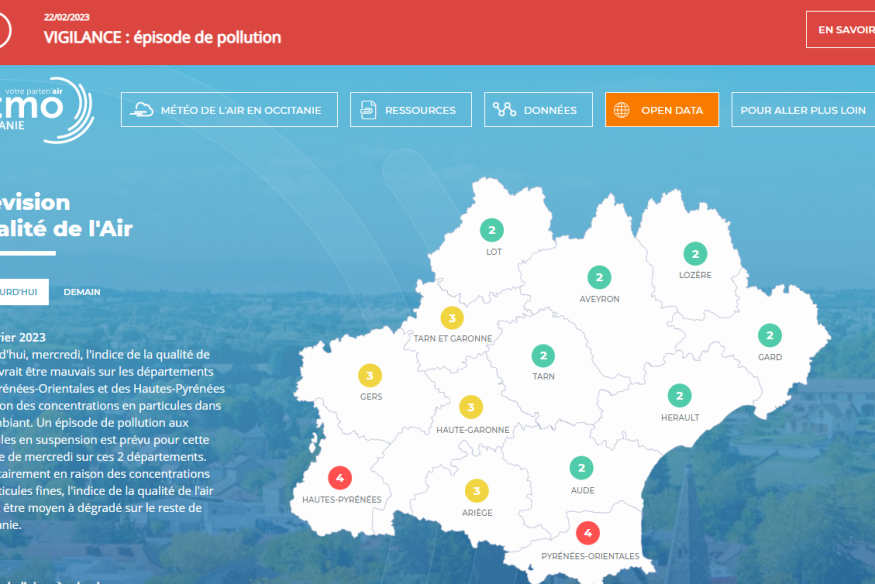Screen dimensions: 875x584
Task: Click the Pyrénées-Orientales red index marker
Action: click(x=588, y=533)
